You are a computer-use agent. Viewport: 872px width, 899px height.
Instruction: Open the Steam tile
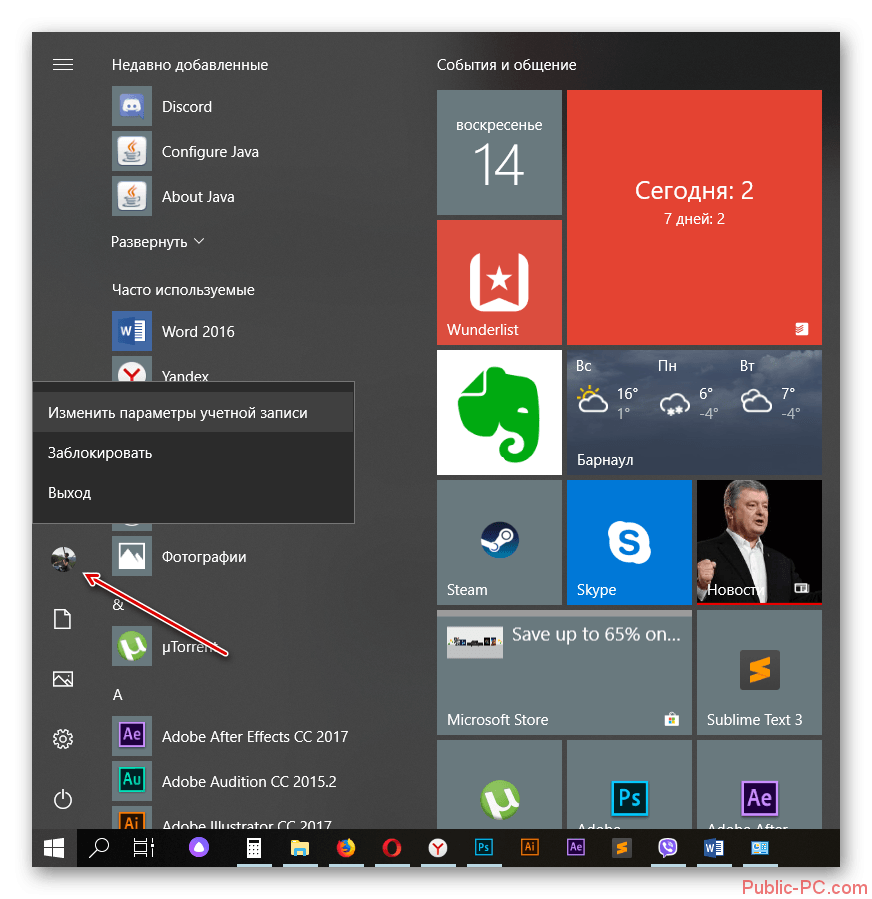click(499, 542)
